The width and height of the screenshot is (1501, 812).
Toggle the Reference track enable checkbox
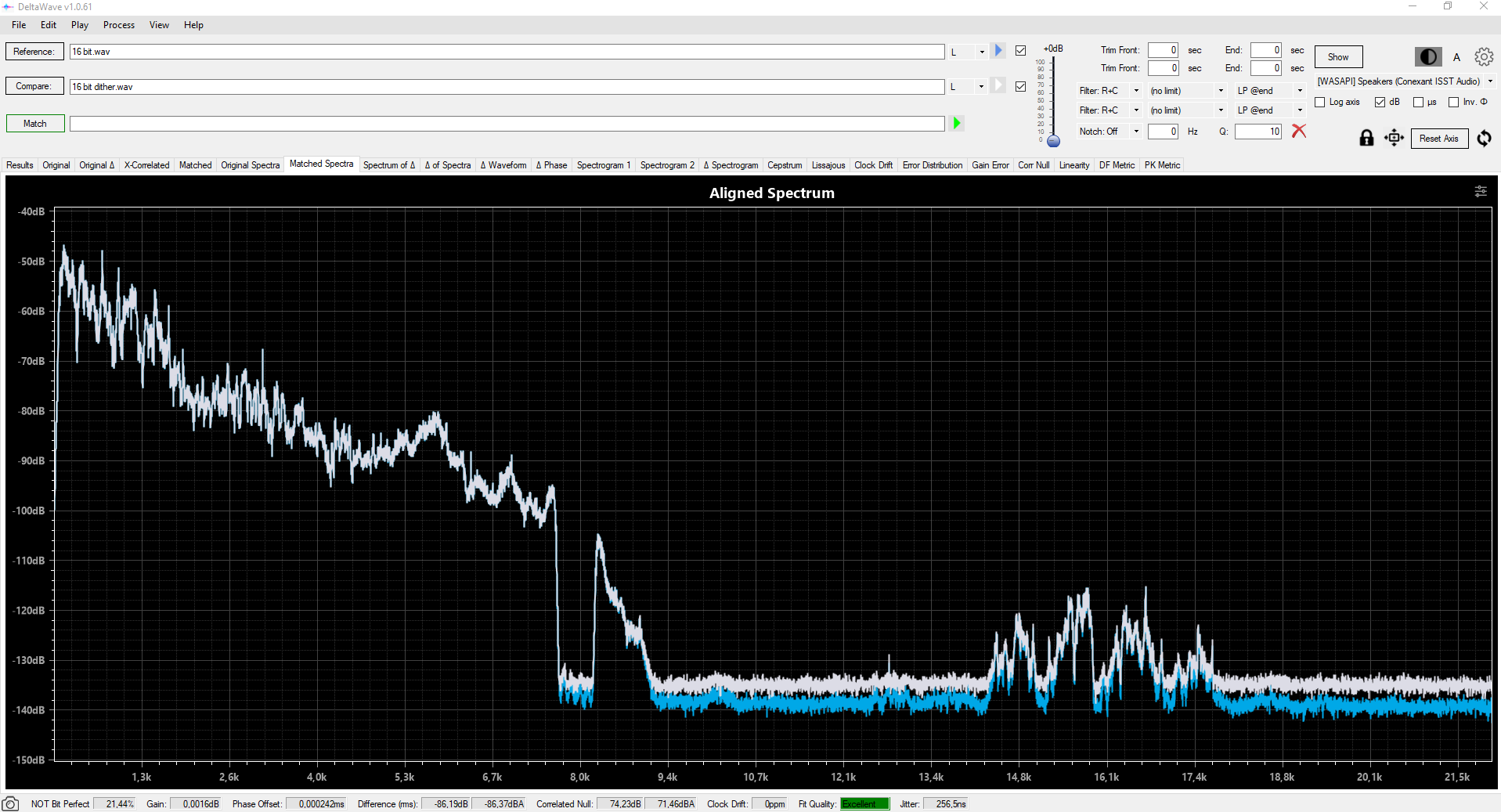coord(1020,51)
